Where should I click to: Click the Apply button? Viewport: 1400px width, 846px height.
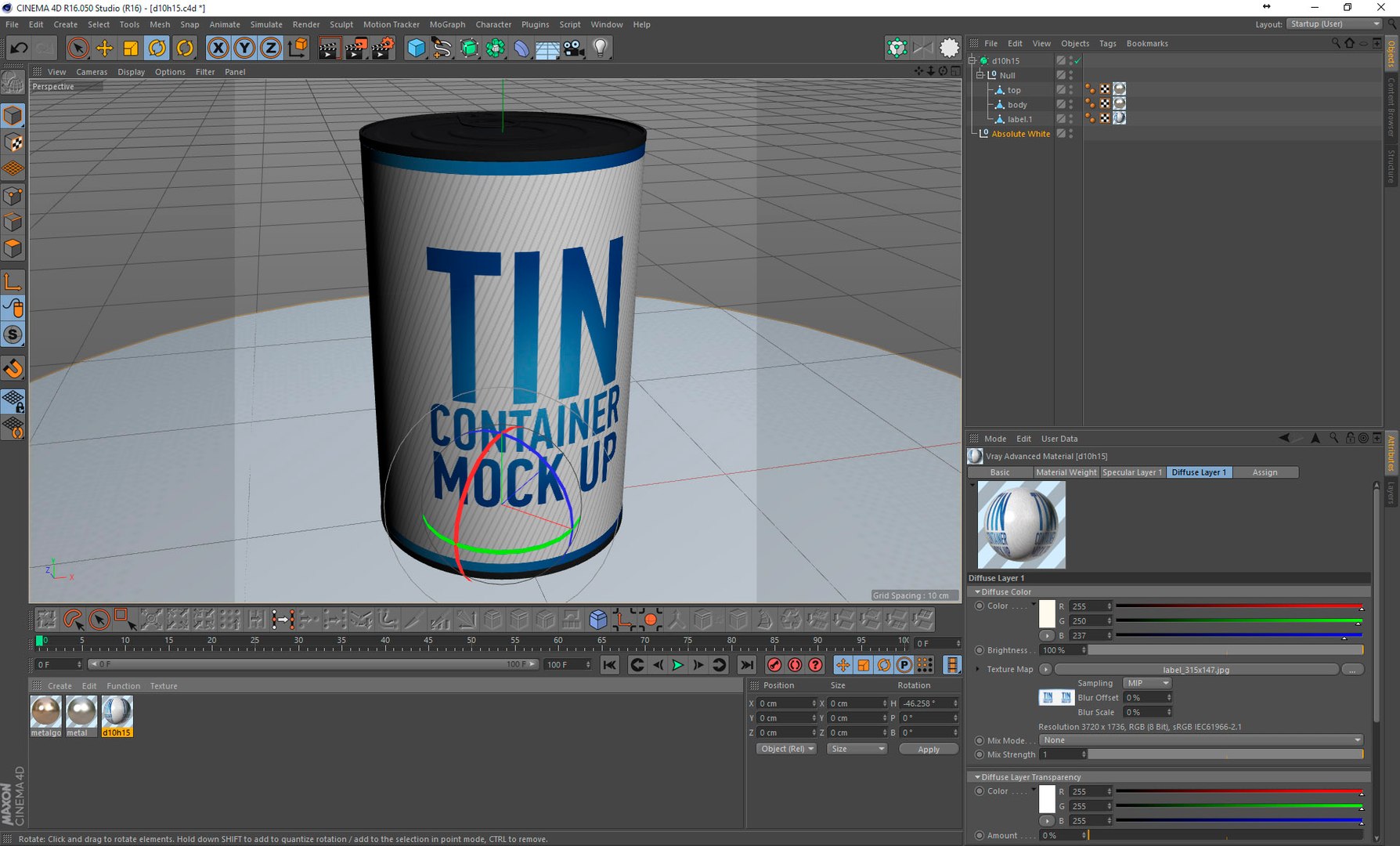929,749
